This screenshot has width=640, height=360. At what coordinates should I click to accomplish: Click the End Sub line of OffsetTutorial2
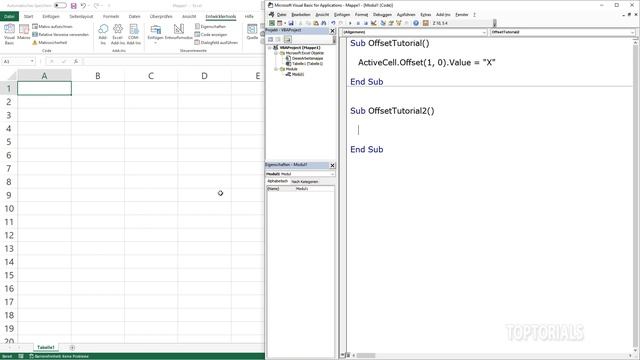click(x=367, y=149)
